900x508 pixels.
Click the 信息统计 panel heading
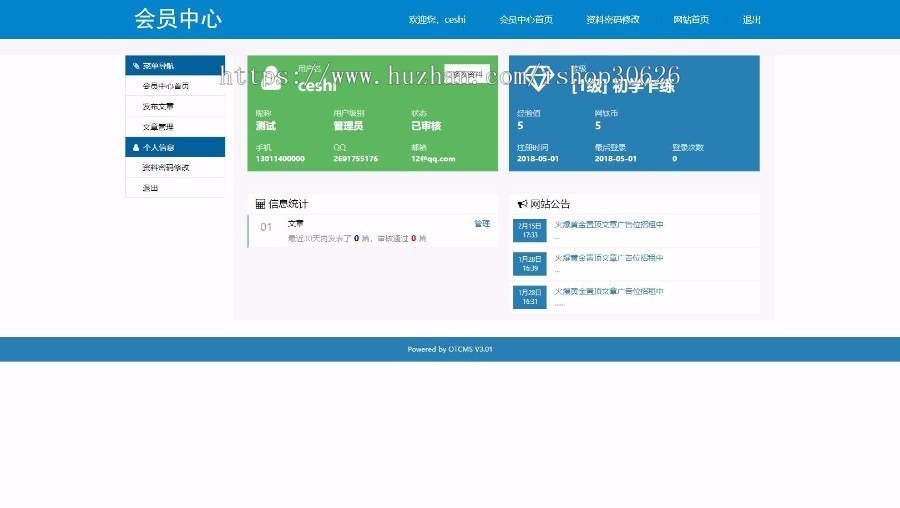(288, 204)
